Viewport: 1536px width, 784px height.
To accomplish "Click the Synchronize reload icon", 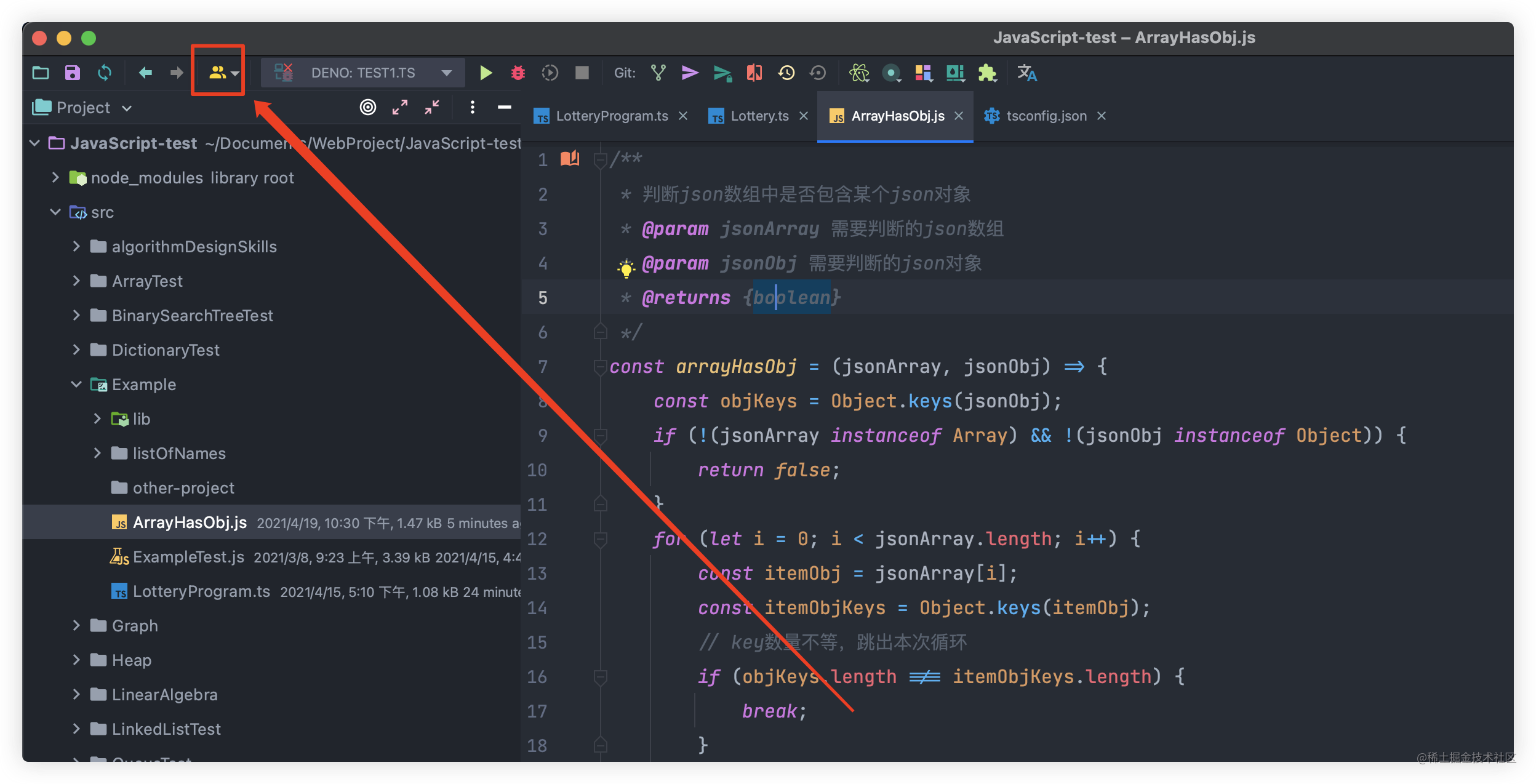I will pyautogui.click(x=105, y=73).
